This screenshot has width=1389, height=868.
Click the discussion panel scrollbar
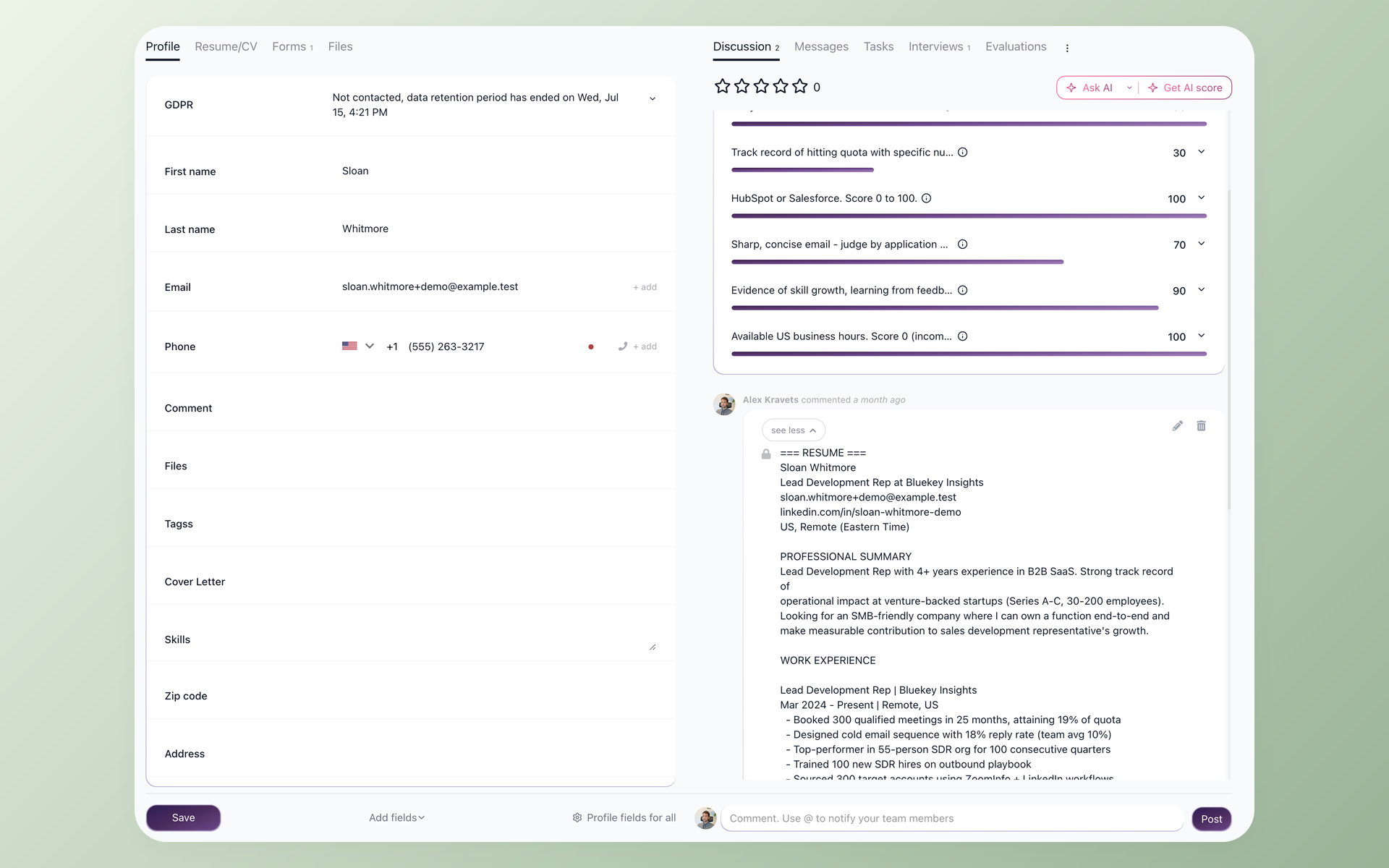tap(1228, 351)
